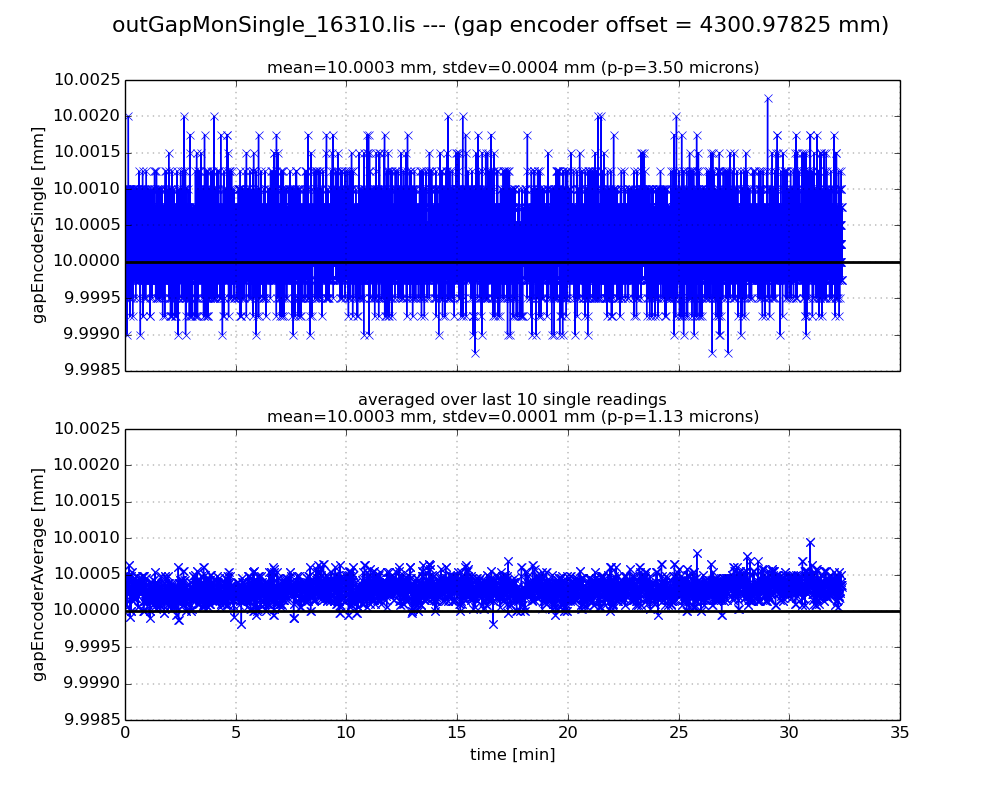Click x-axis tick label '0'

coord(125,732)
